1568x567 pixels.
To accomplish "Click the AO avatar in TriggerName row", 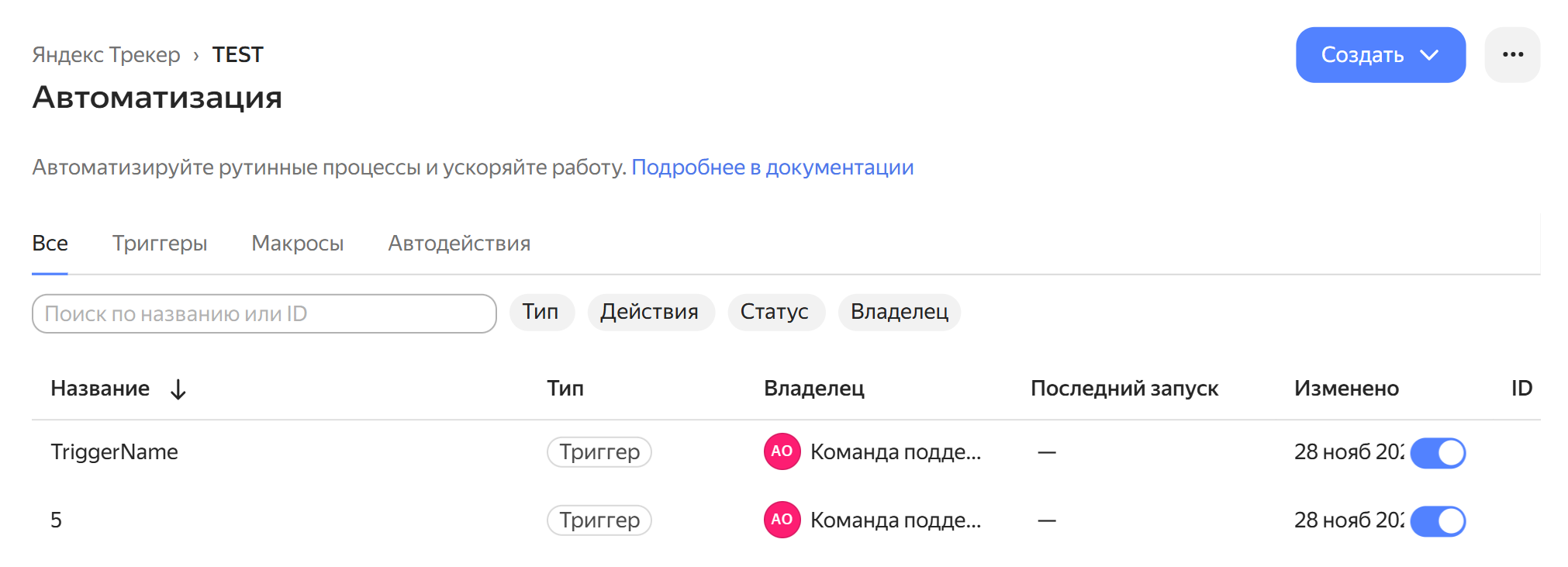I will click(x=782, y=451).
